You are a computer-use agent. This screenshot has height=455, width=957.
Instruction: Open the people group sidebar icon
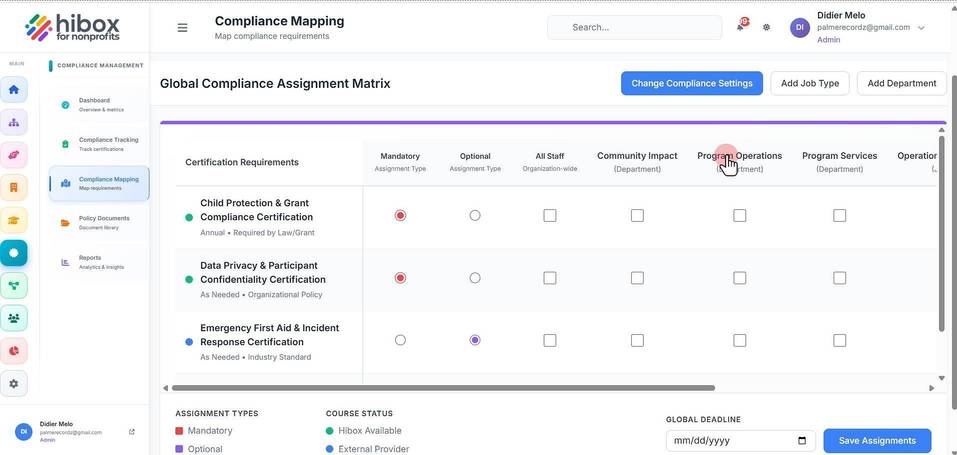[x=14, y=318]
